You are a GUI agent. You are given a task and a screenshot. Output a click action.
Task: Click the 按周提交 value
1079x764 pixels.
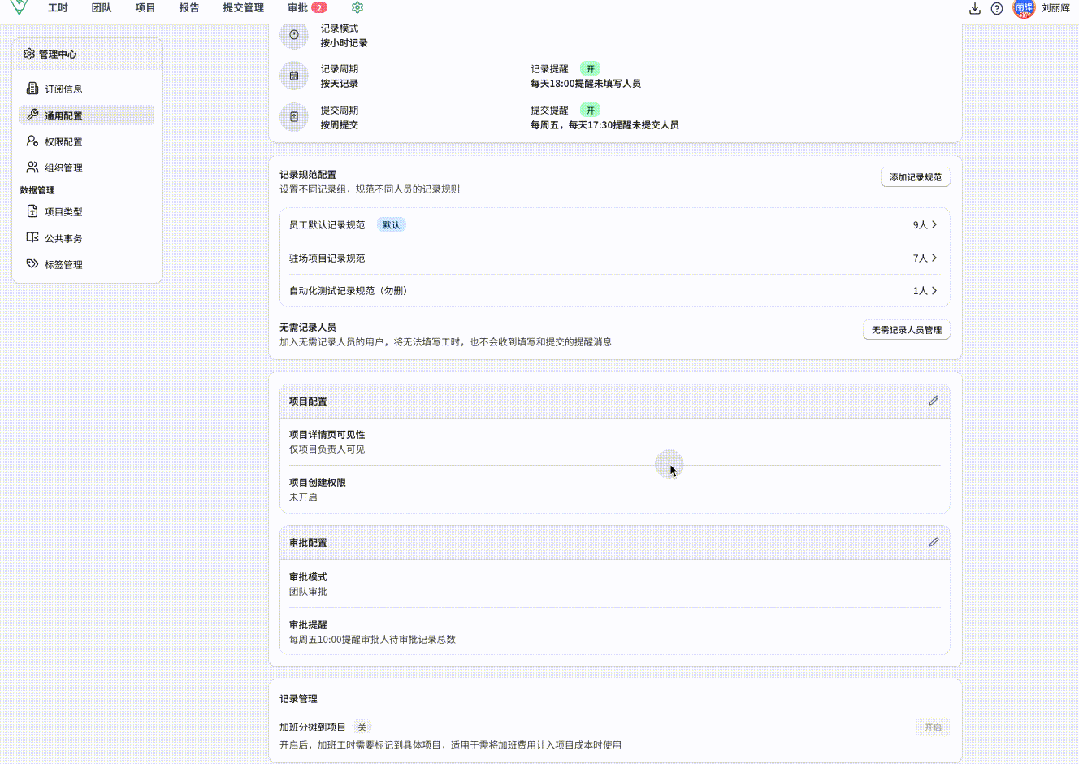[x=339, y=125]
